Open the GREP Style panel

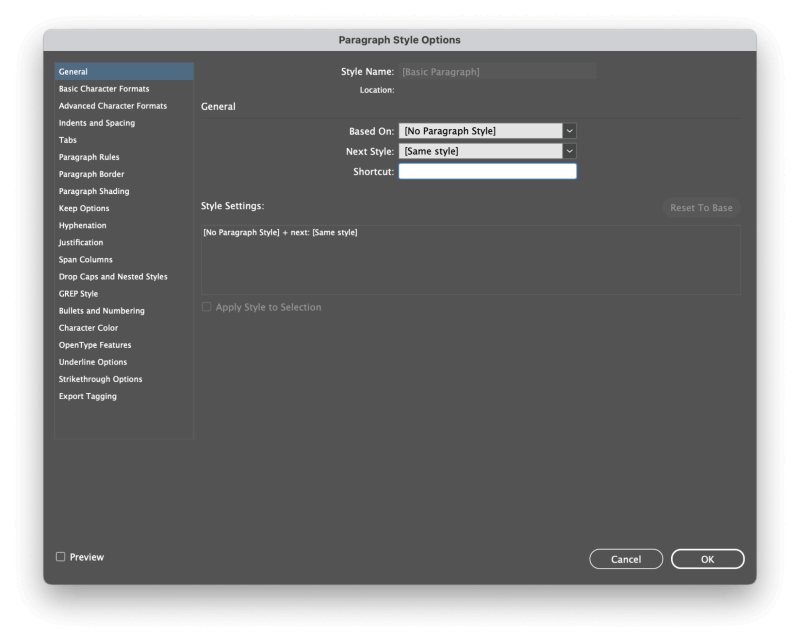coord(78,293)
